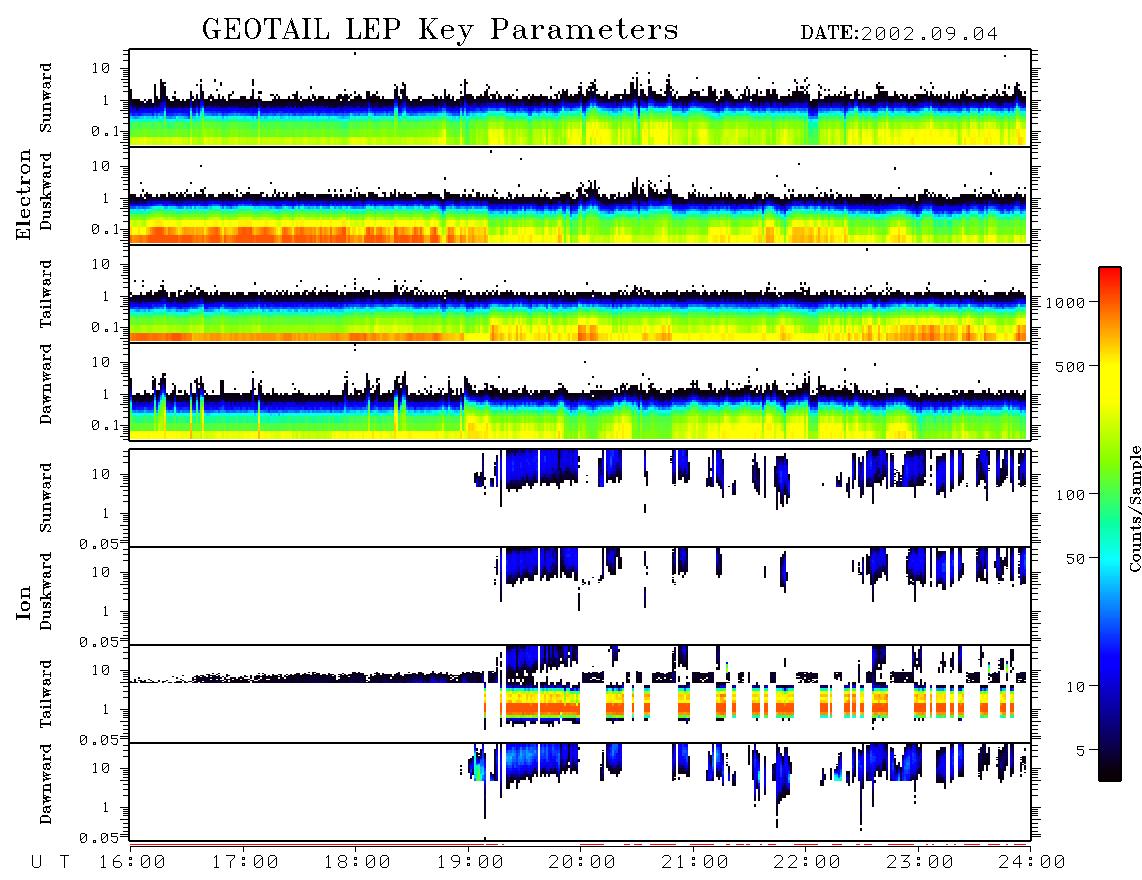
Task: Click the DATE:2002.09.04 label
Action: tap(899, 34)
